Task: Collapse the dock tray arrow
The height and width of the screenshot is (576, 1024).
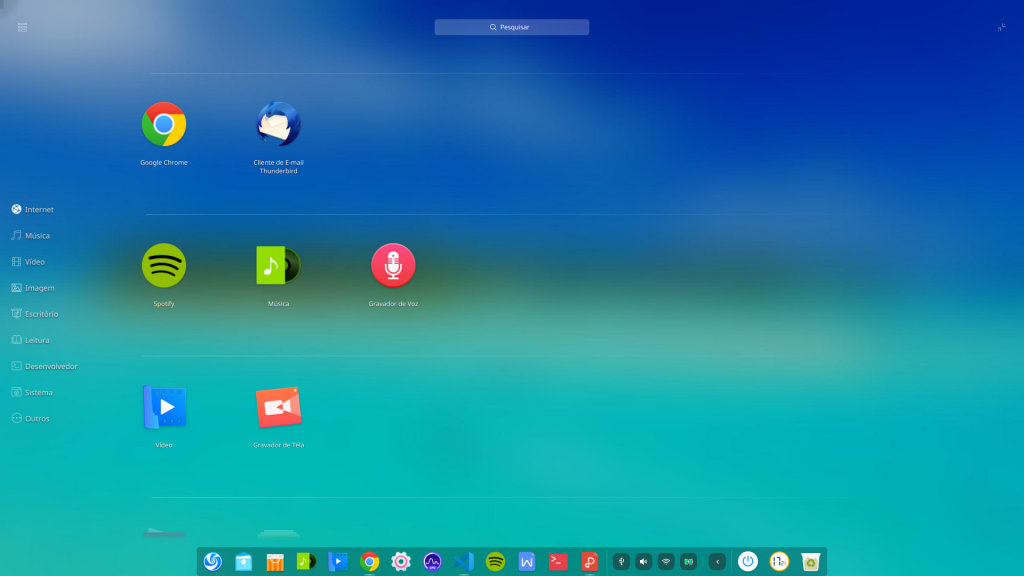Action: 717,562
